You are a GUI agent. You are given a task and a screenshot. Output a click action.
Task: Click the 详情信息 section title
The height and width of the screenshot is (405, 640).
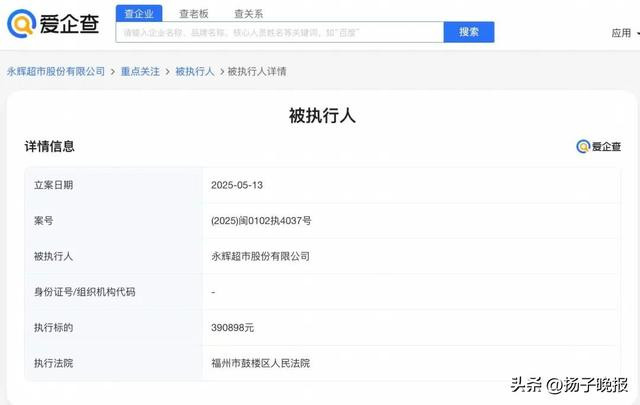click(x=49, y=147)
